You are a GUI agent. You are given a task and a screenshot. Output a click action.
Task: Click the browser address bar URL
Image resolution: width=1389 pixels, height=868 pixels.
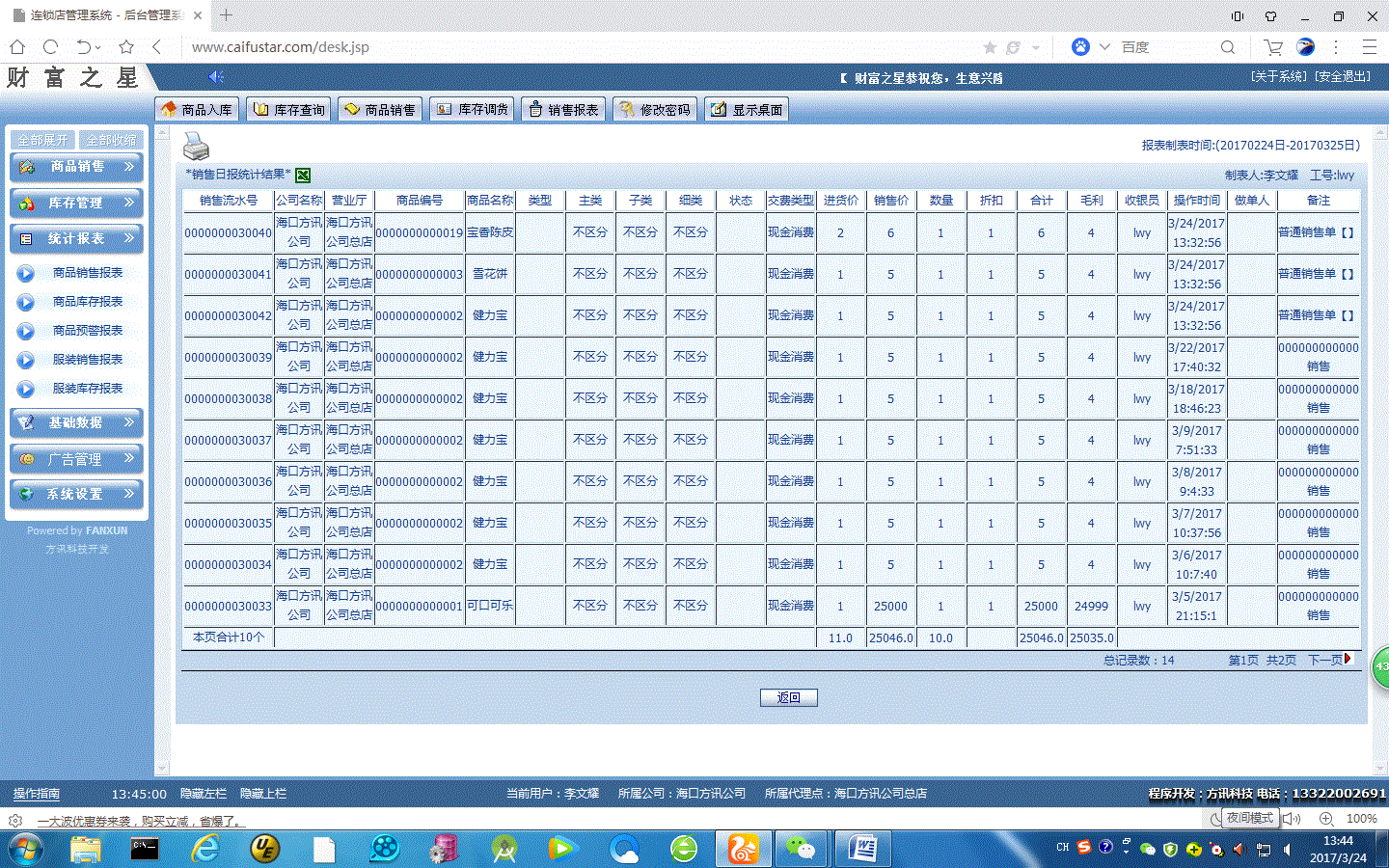pos(281,47)
